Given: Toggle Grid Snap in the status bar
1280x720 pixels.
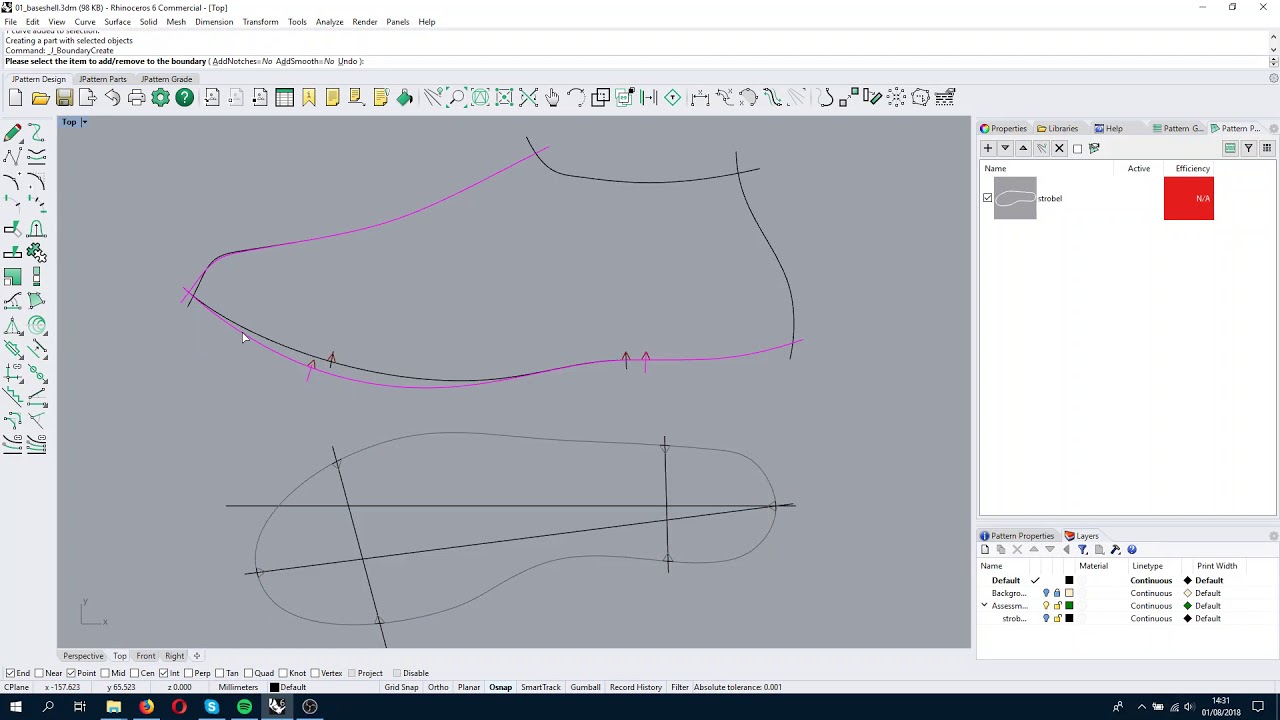Looking at the screenshot, I should pos(401,687).
